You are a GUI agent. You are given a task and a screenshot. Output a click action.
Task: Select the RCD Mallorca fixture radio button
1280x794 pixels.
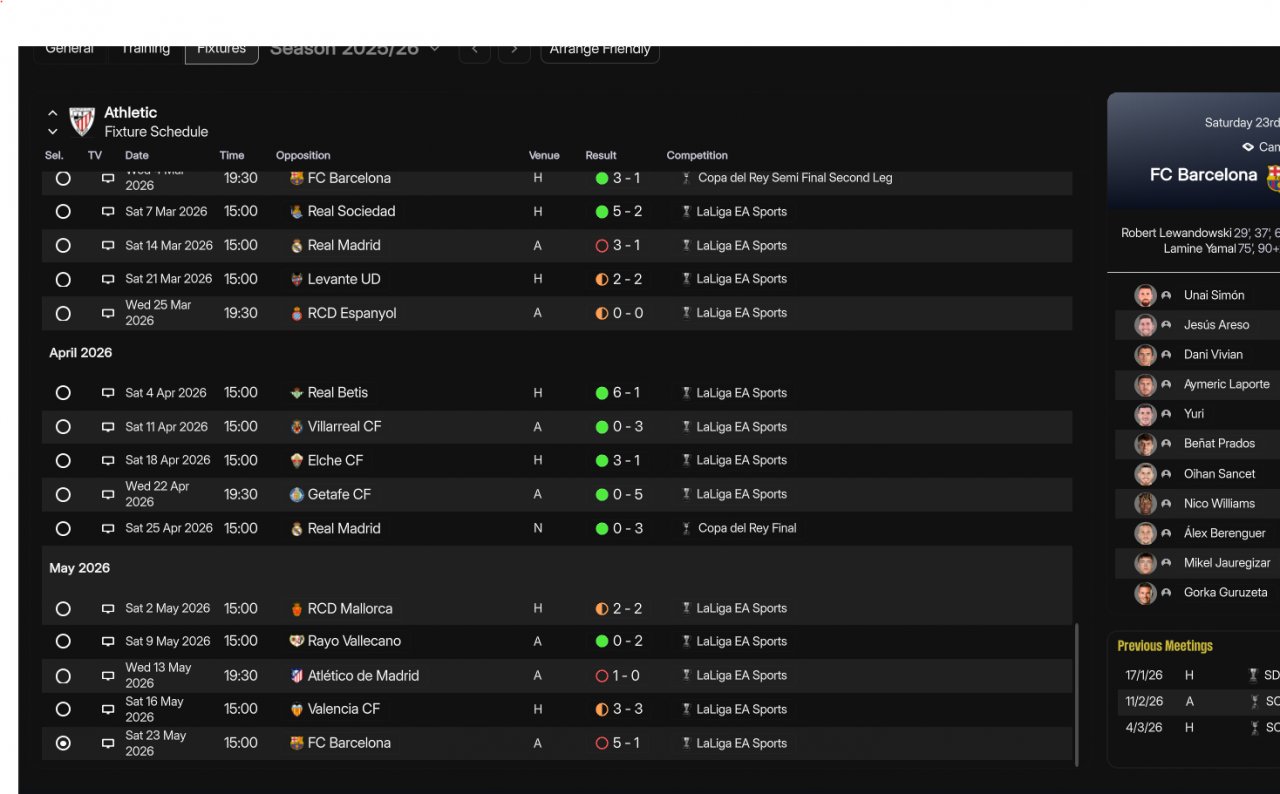click(x=63, y=609)
